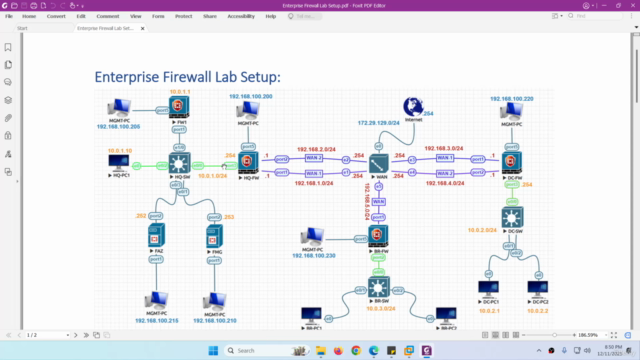Open Windows Start menu

[x=213, y=351]
